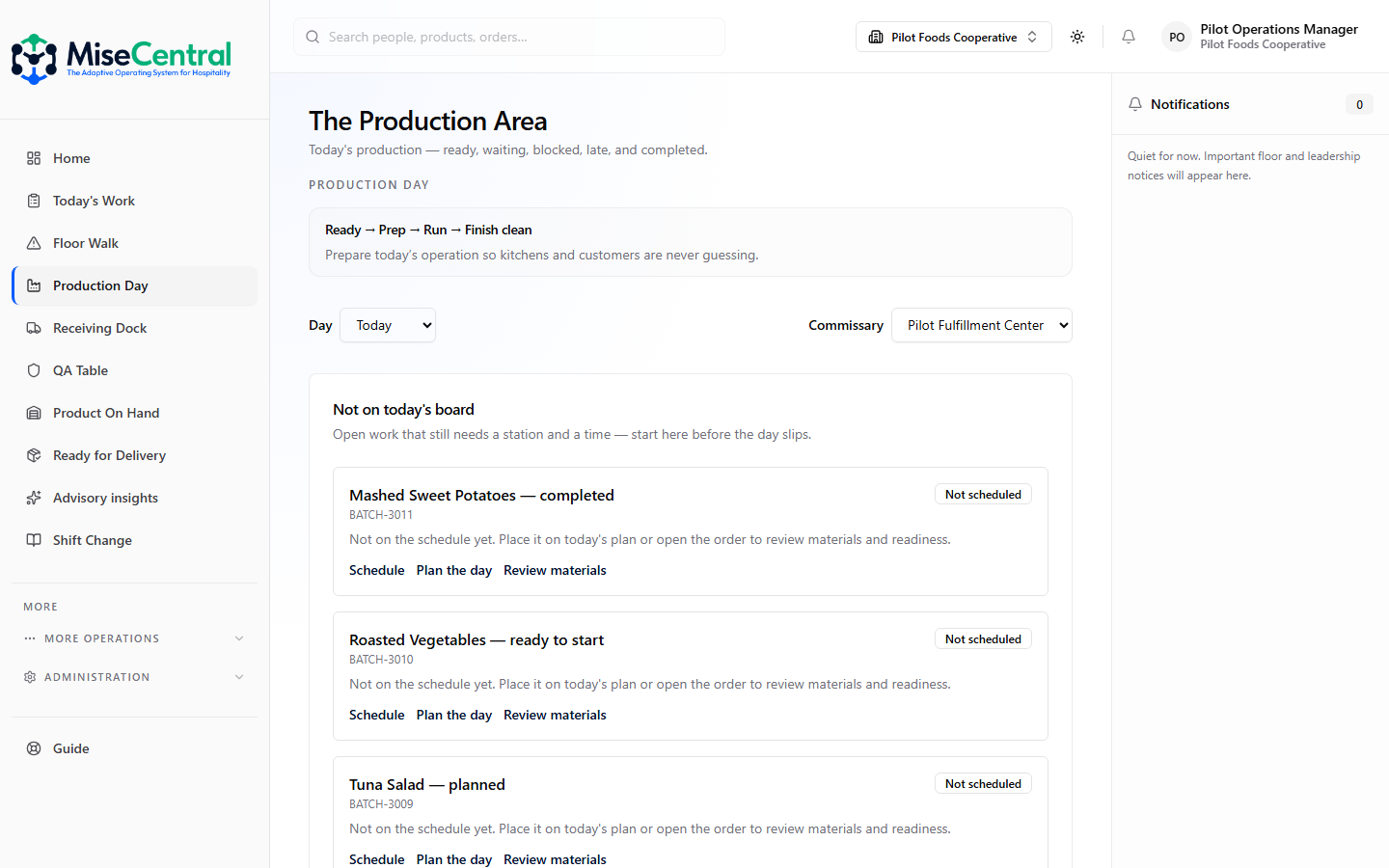
Task: Click the Tuna Salad — planned title
Action: point(427,784)
